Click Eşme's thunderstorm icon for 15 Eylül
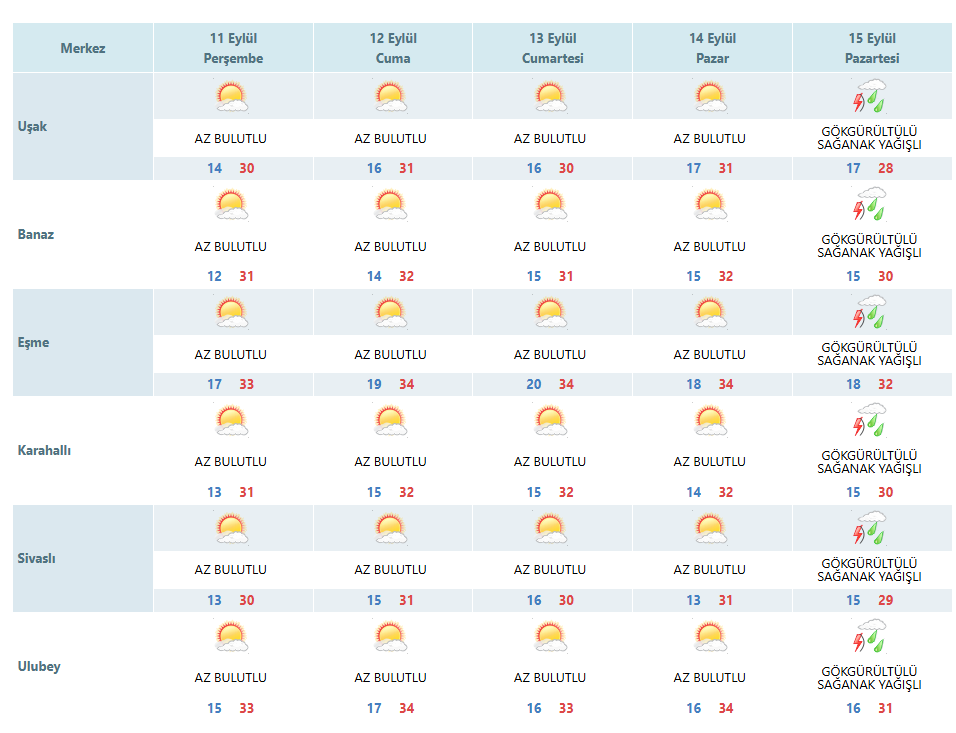 [x=870, y=312]
